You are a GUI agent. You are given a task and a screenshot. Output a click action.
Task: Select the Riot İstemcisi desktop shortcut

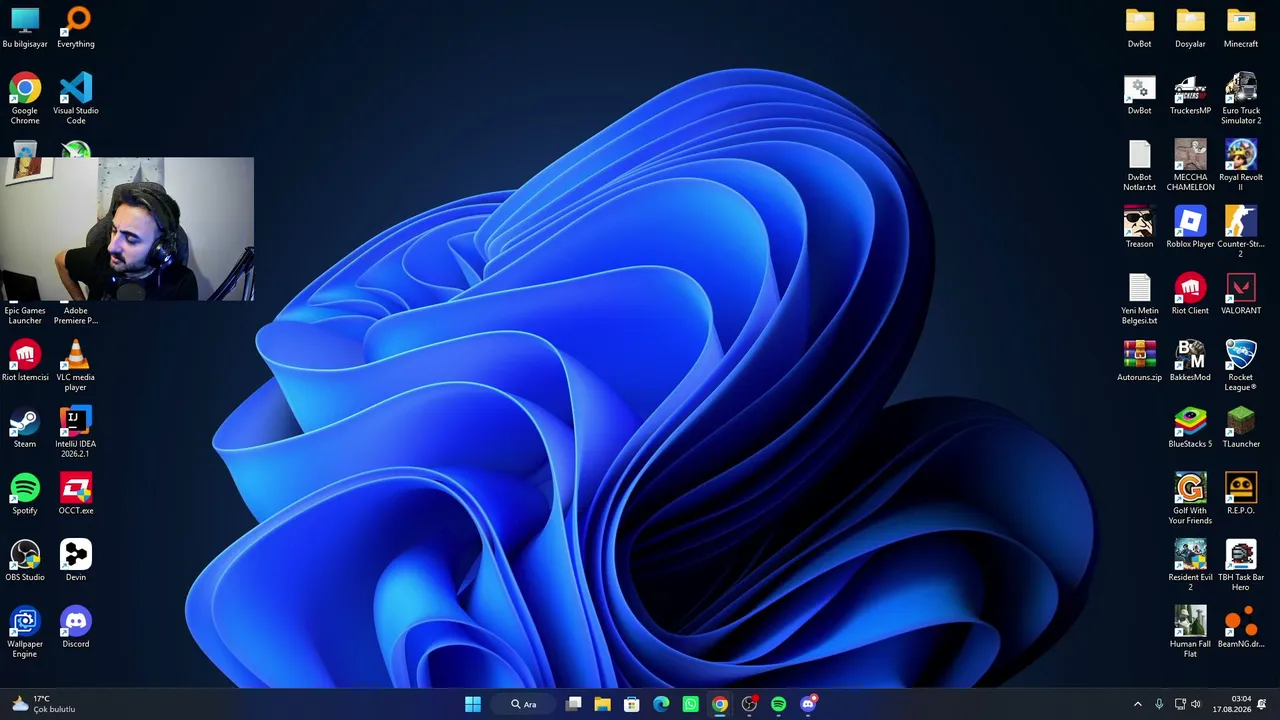point(25,361)
